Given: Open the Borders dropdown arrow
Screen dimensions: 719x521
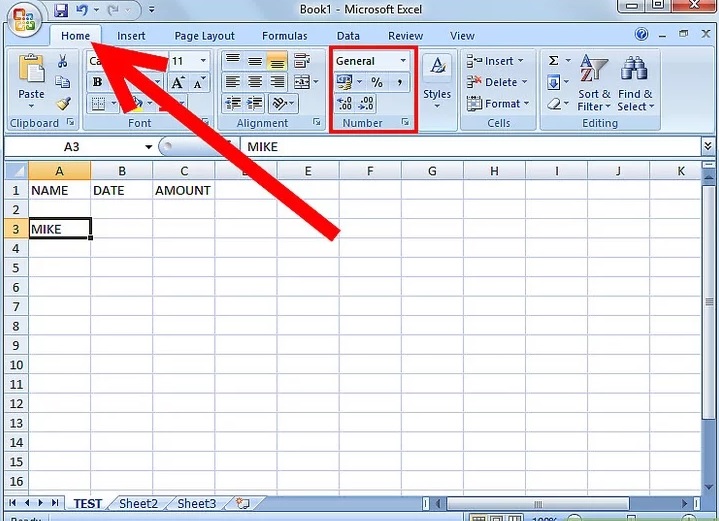Looking at the screenshot, I should [x=113, y=103].
